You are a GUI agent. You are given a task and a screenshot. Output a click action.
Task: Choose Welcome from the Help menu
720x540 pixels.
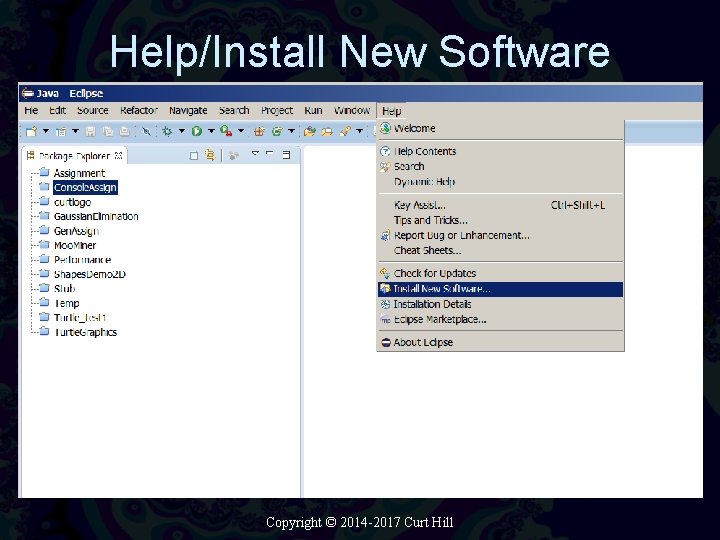point(500,129)
